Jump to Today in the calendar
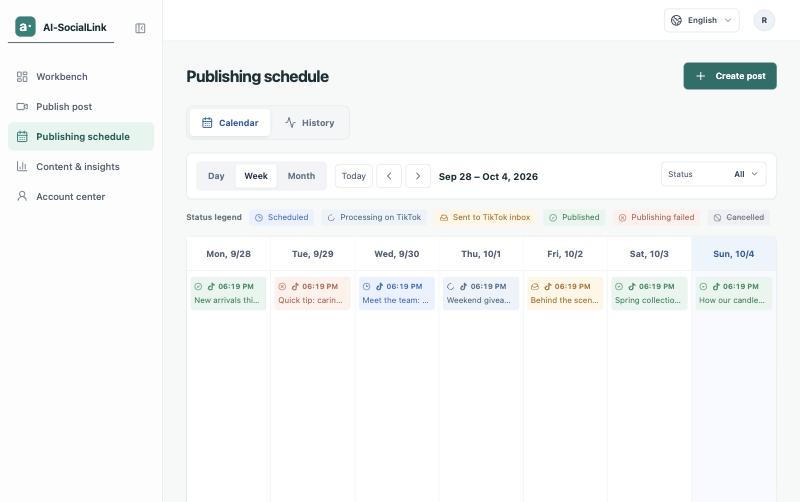Image resolution: width=800 pixels, height=502 pixels. 354,176
